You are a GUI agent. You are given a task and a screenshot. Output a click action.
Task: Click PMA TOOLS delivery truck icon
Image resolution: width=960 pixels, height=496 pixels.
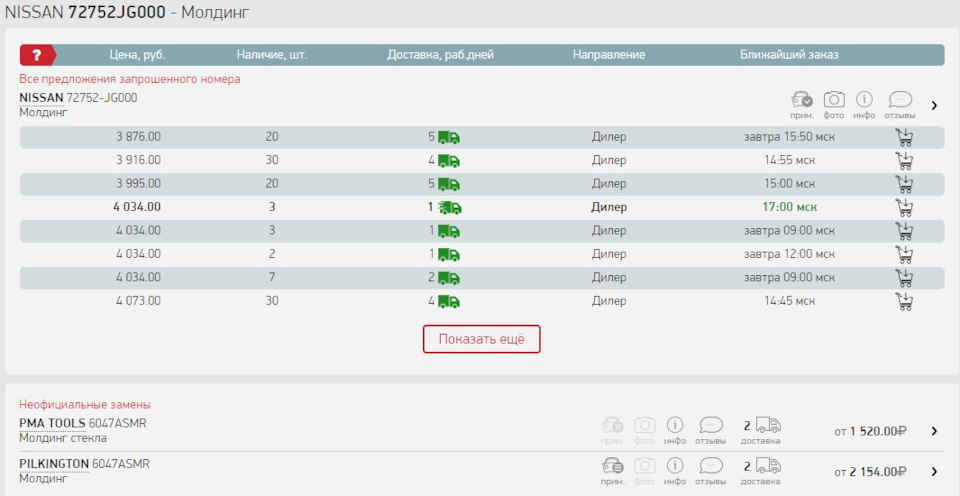(768, 425)
